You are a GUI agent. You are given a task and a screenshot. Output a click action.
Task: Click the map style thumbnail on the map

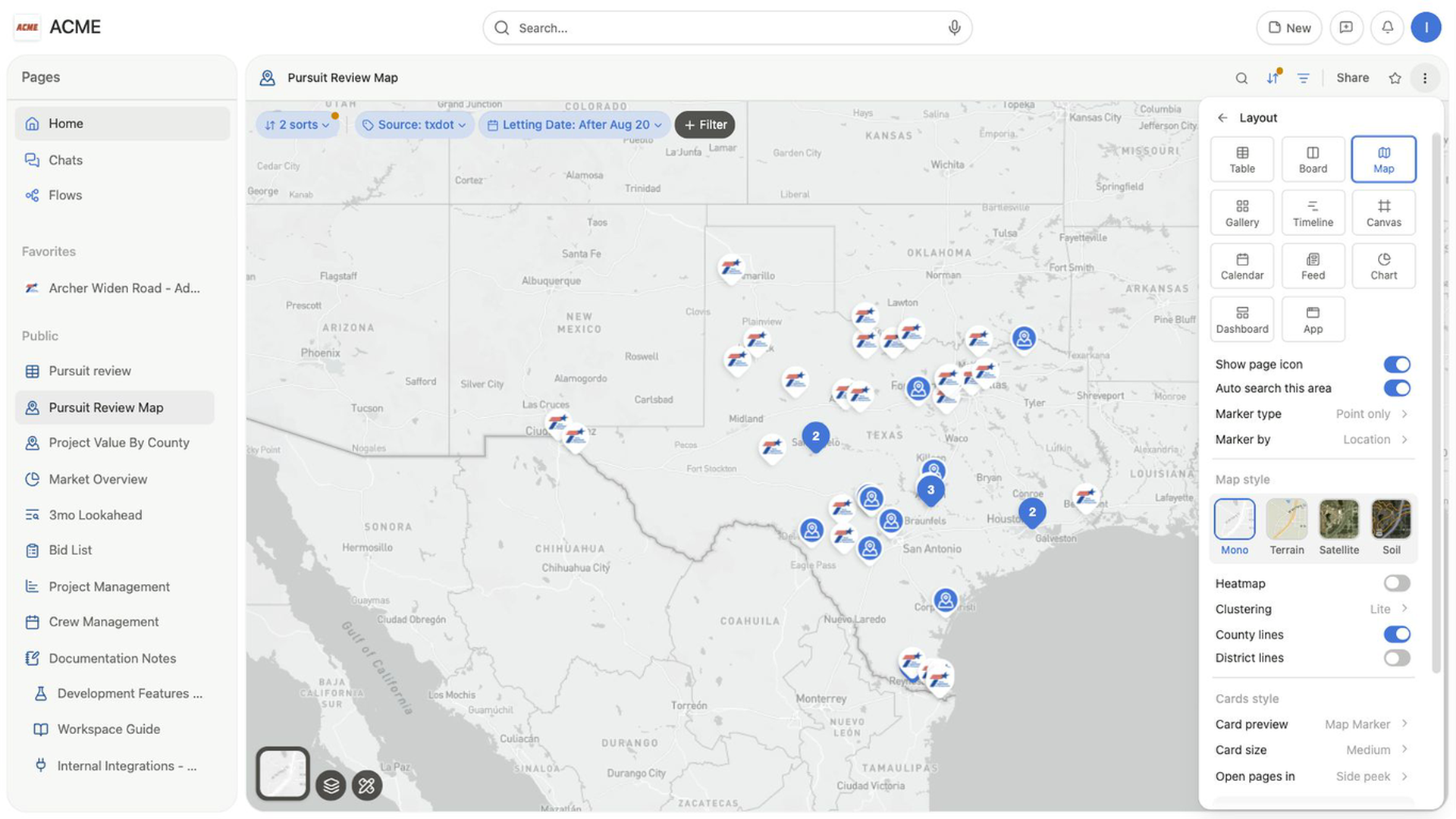283,773
